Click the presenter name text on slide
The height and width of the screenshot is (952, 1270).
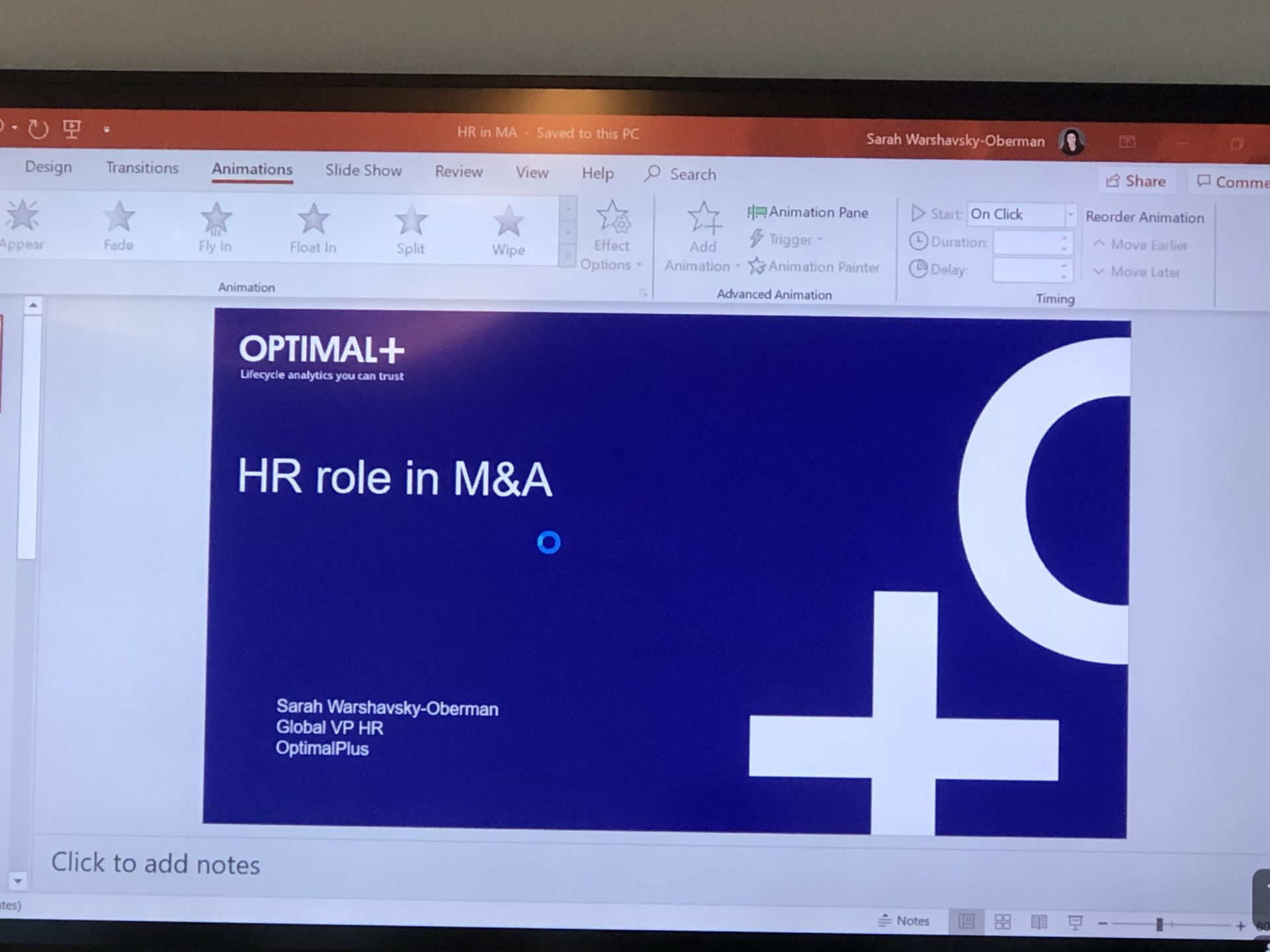387,707
